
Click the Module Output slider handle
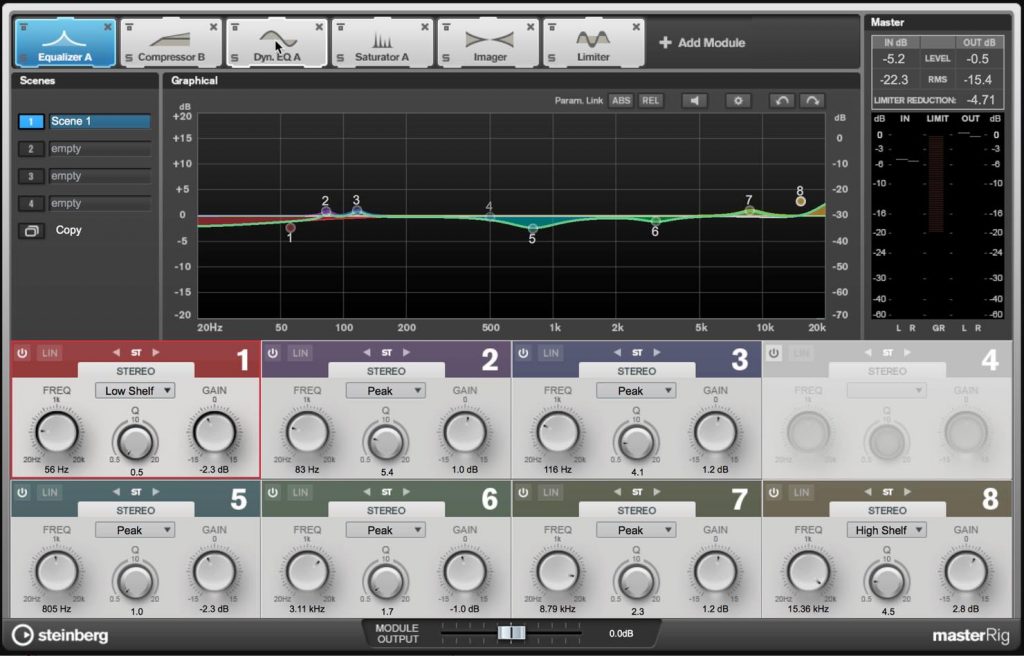point(511,633)
